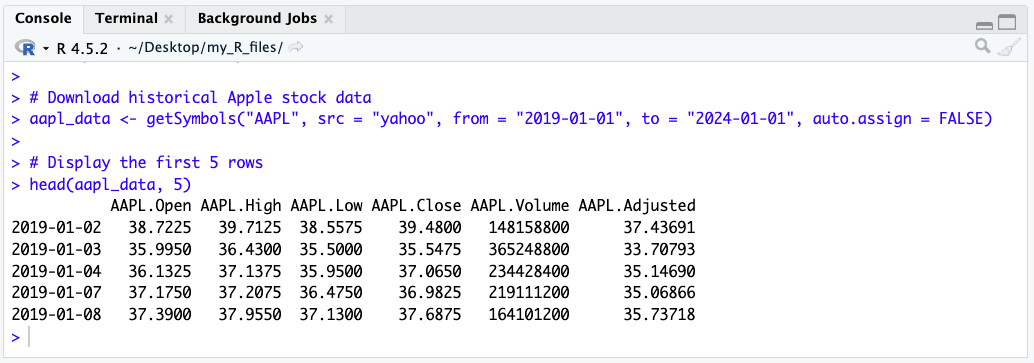Image resolution: width=1034 pixels, height=363 pixels.
Task: Click the AAPL.Adjusted column header
Action: [x=636, y=205]
